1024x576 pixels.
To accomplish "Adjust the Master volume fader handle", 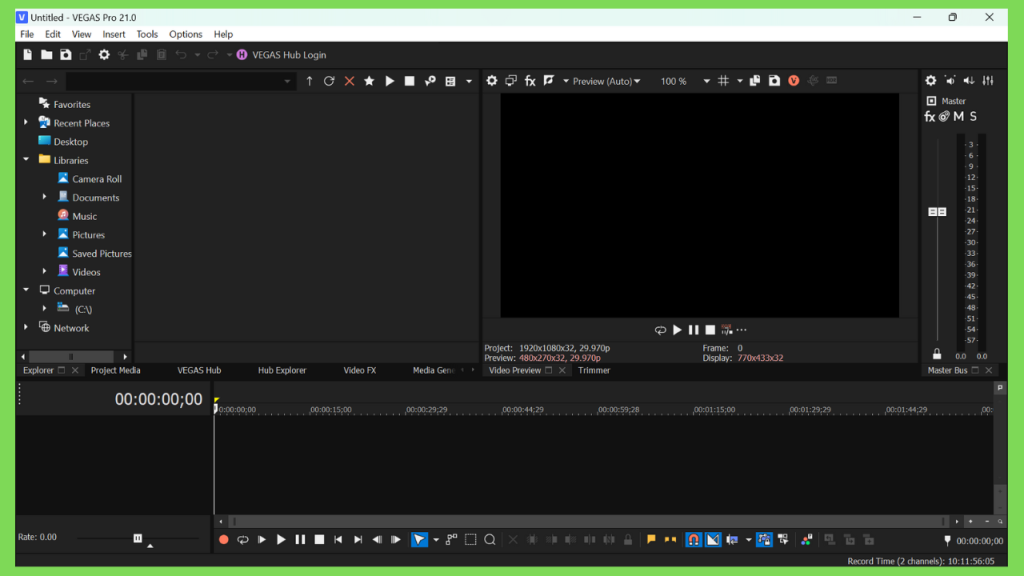I will pos(937,212).
